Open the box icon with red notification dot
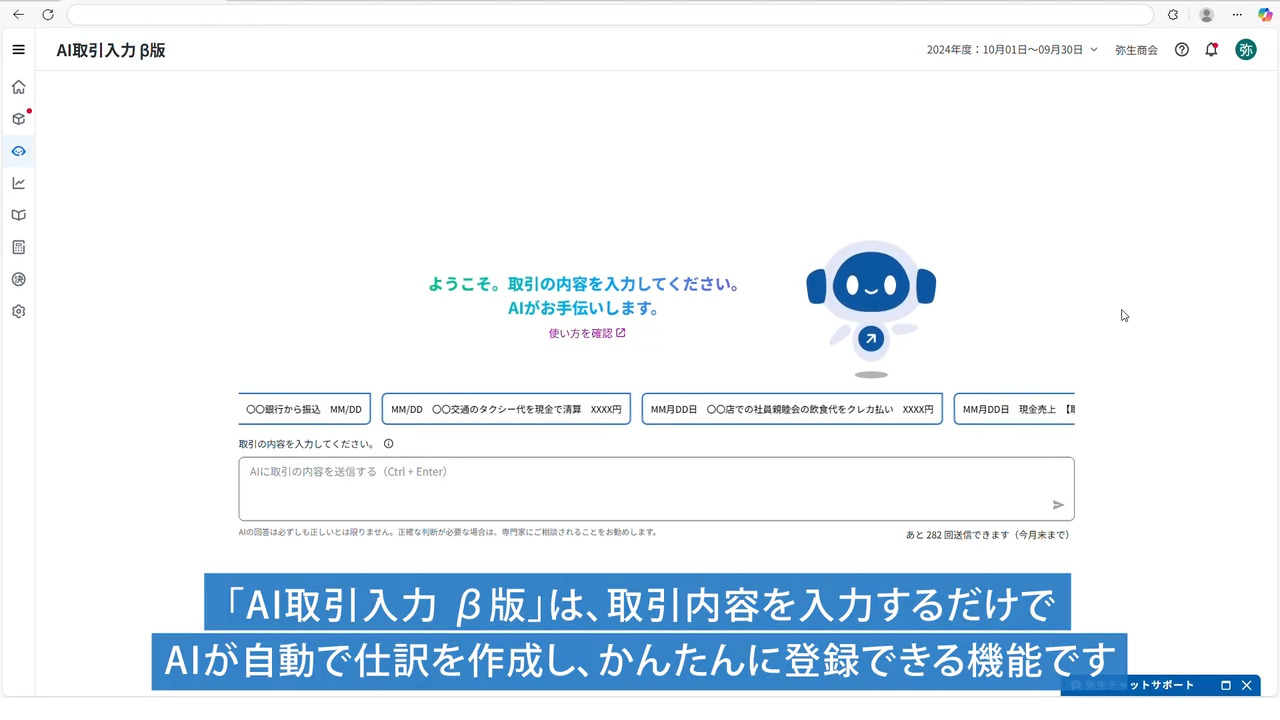 pos(18,119)
